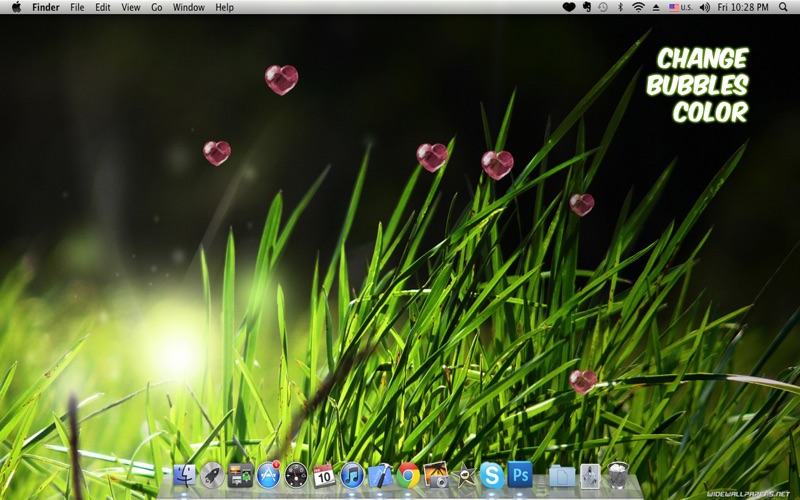Open the Window menu
This screenshot has height=500, width=800.
(x=189, y=7)
